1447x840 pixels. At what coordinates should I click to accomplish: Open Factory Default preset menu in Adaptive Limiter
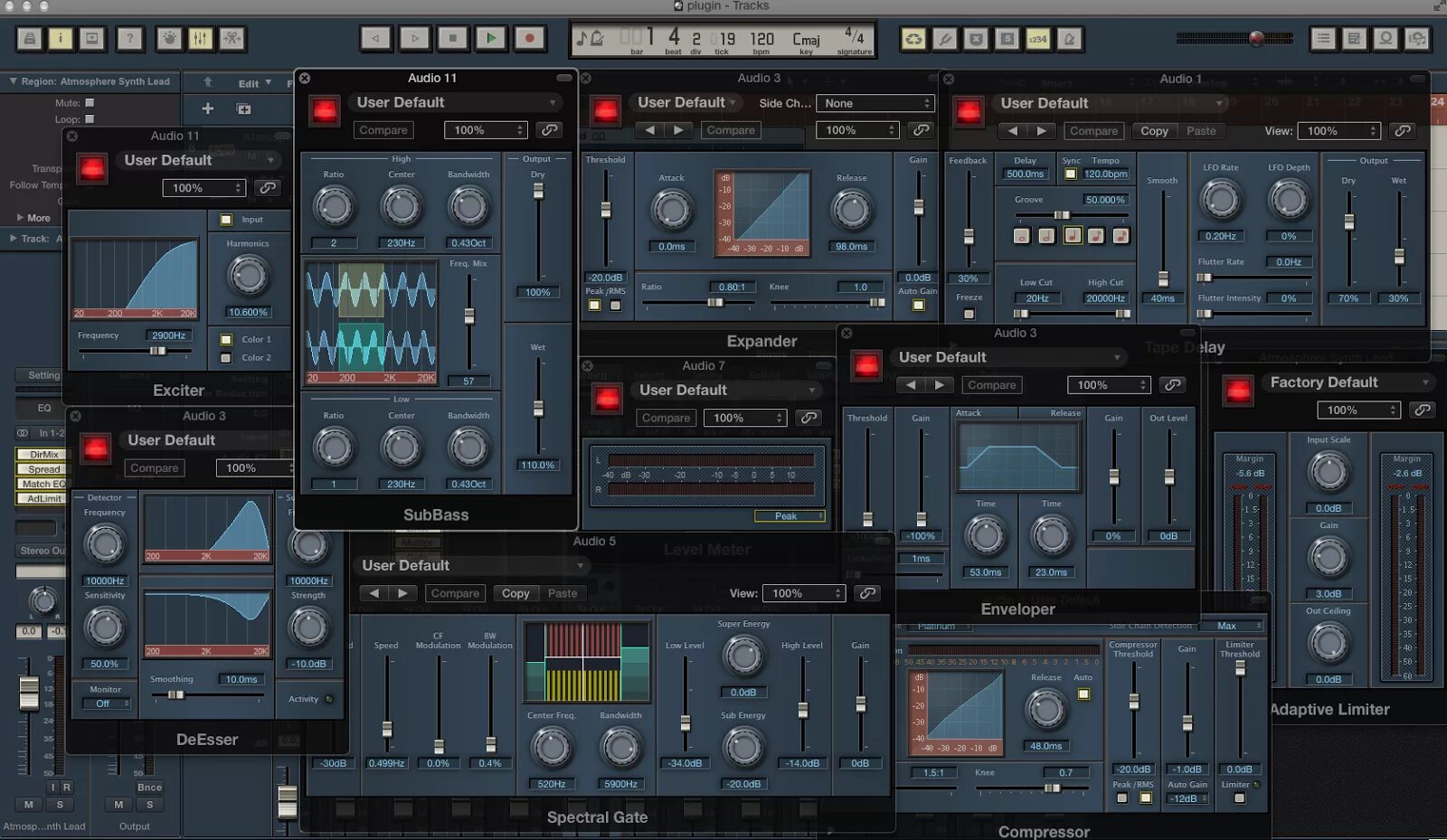click(1348, 382)
